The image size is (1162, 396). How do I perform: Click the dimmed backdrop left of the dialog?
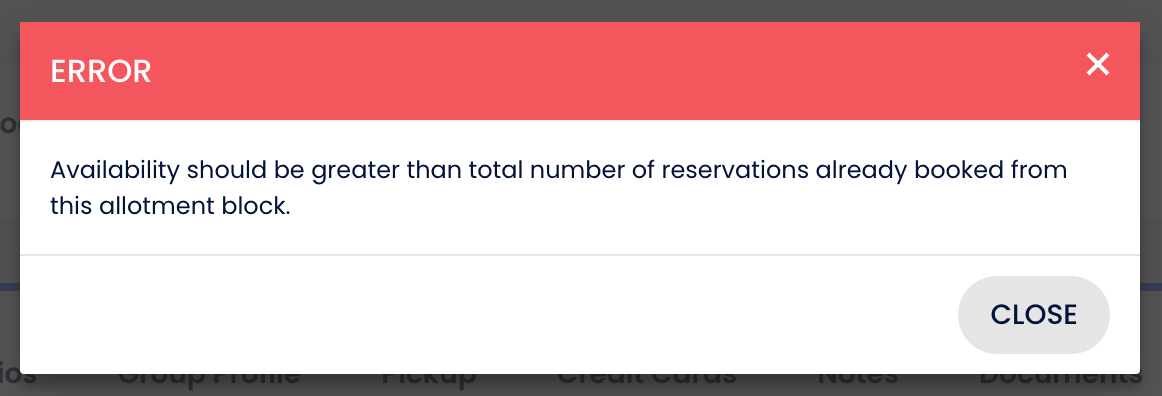10,198
